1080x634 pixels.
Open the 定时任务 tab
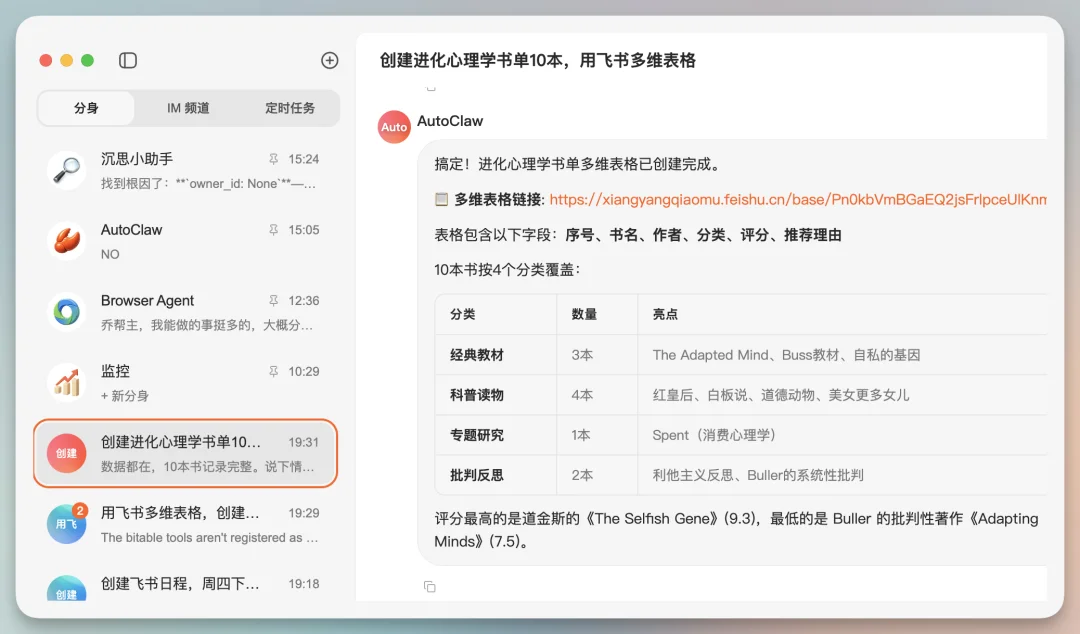(x=289, y=108)
